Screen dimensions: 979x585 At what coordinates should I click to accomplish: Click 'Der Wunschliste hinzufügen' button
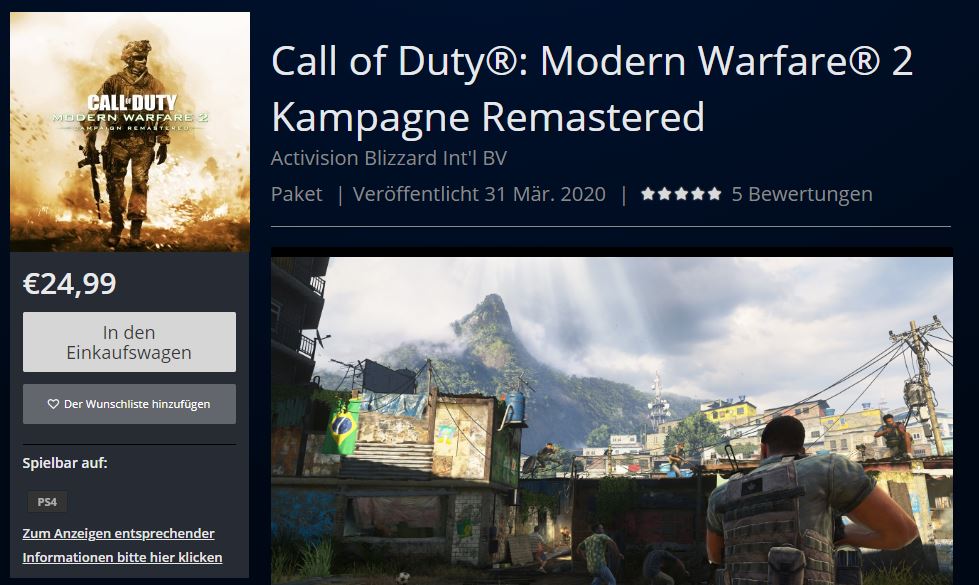129,404
